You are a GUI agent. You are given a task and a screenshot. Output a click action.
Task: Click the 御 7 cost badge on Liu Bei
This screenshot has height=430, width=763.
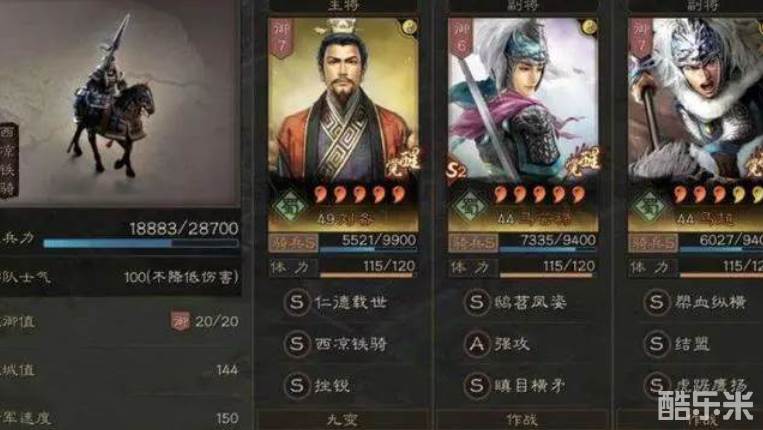tap(281, 38)
